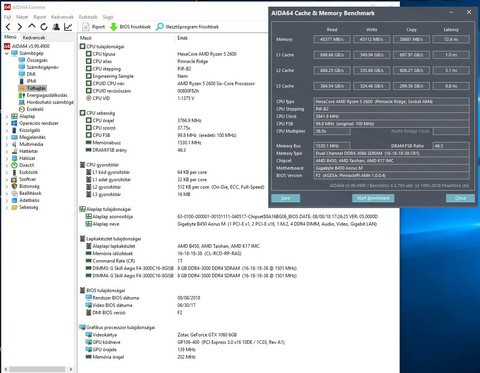Select the Memóriabusz row

(x=144, y=142)
